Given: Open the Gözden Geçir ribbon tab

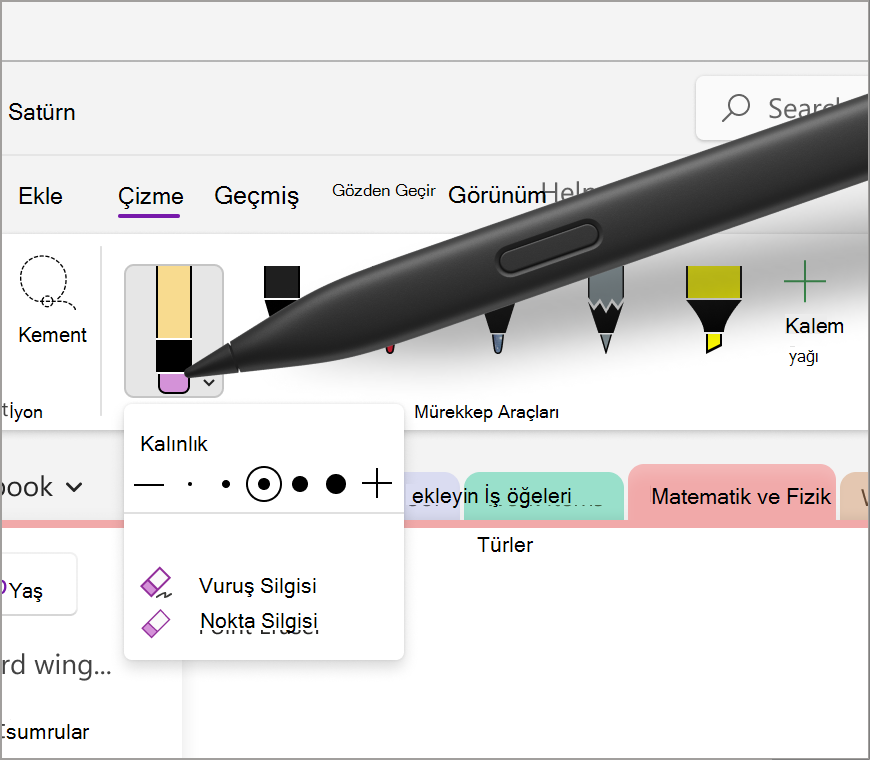Looking at the screenshot, I should pos(384,191).
